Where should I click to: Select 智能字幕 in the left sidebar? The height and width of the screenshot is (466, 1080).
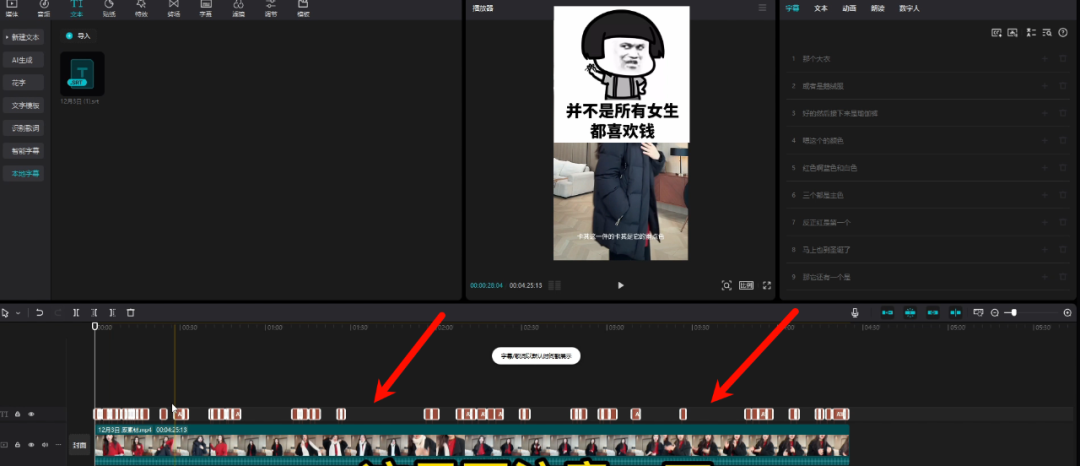click(23, 150)
